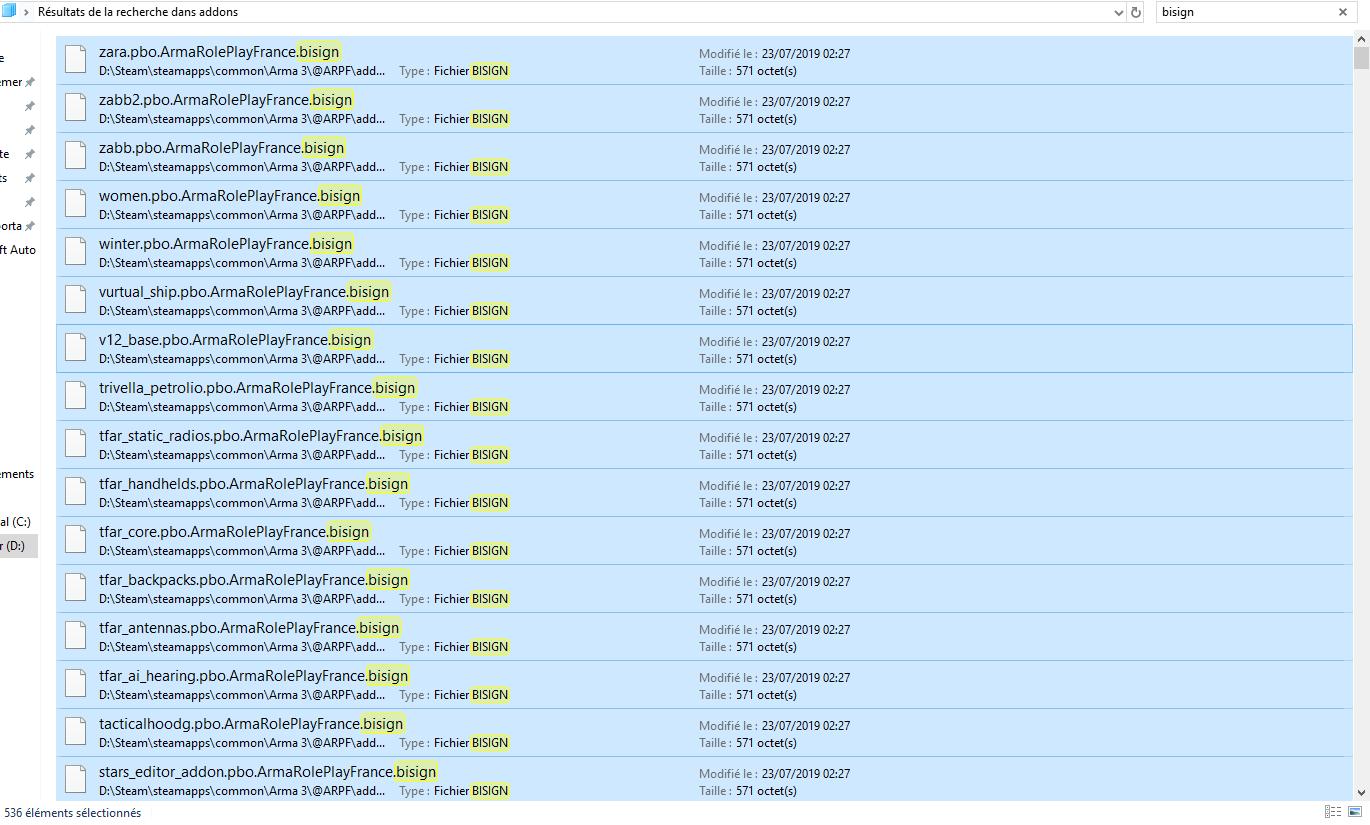Click 'Taille : 571 octet(s)' in the tfar_core row
Image resolution: width=1370 pixels, height=825 pixels.
coord(748,551)
